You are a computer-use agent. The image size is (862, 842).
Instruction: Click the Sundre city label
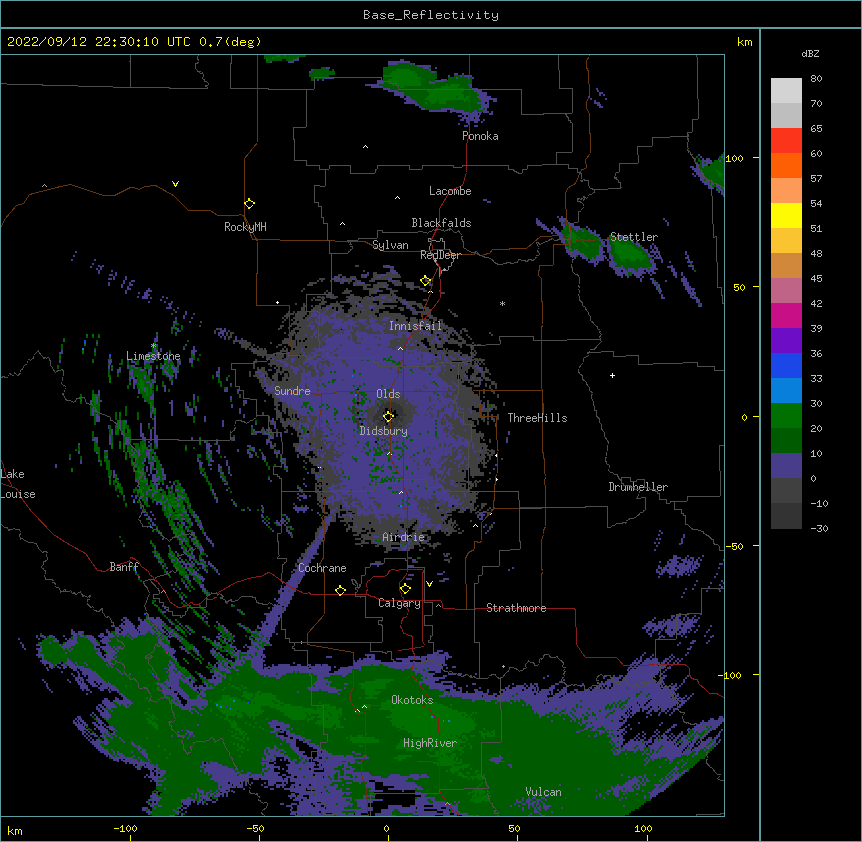292,391
